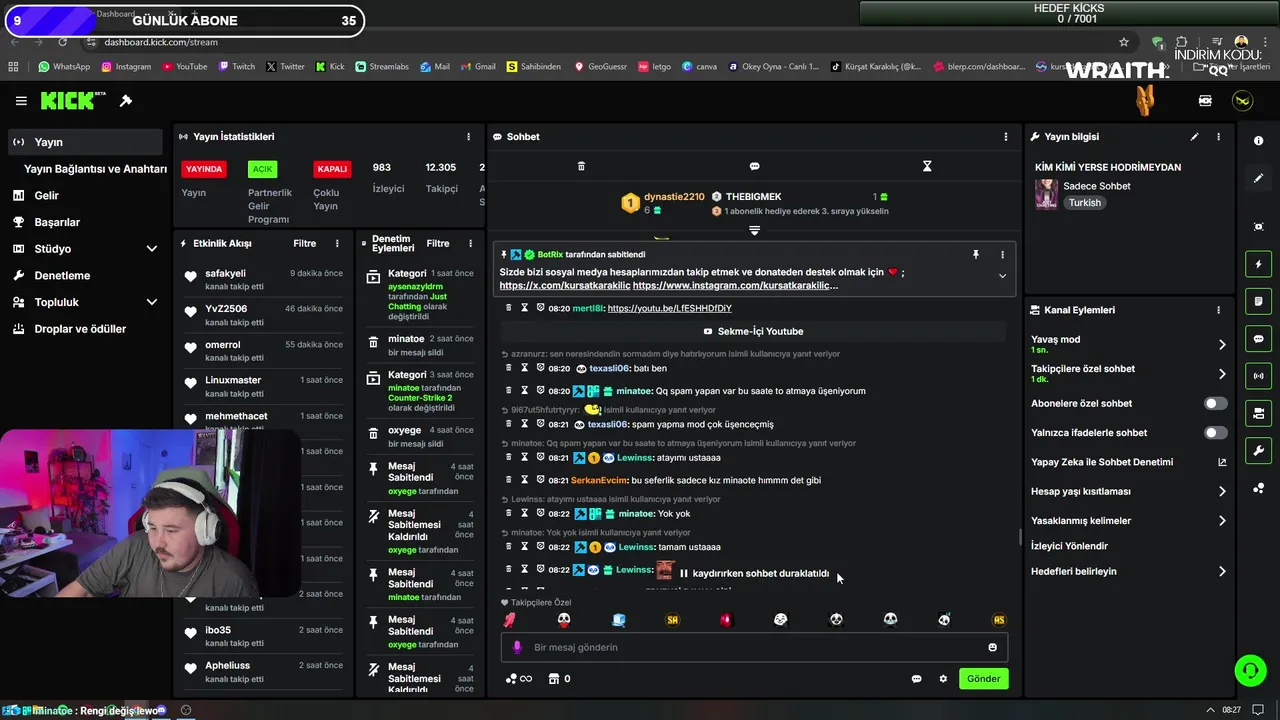Open Hedefleri belirleyin settings arrow

click(x=1222, y=571)
